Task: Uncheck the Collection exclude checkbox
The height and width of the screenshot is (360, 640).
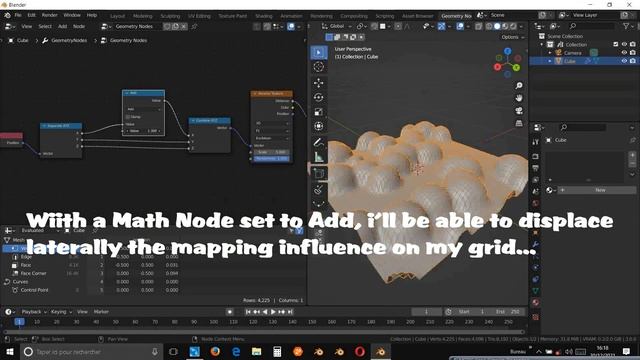Action: click(x=616, y=44)
